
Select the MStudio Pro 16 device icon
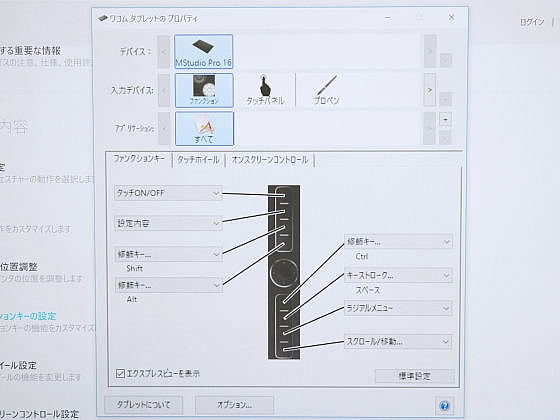point(204,52)
